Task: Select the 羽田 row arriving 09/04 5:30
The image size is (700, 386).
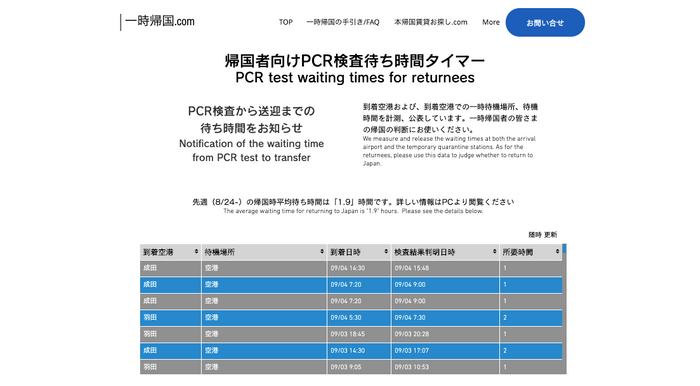Action: point(351,318)
